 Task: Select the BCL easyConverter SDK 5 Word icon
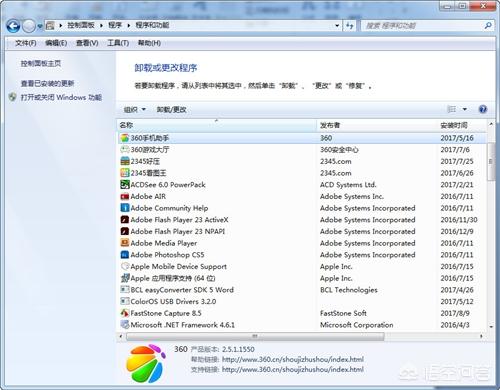tap(125, 290)
